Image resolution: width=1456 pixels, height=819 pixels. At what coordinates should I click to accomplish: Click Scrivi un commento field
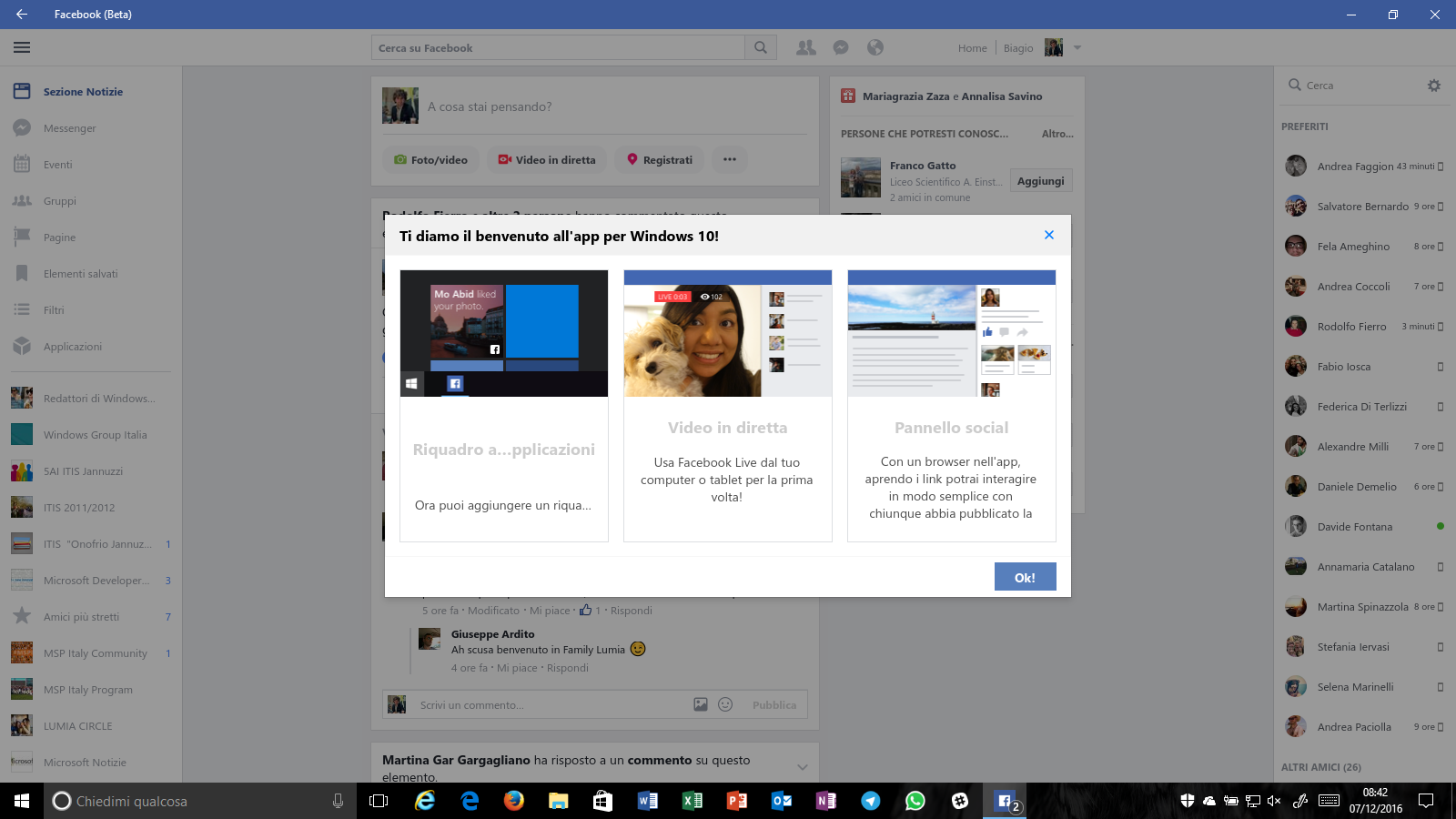(x=551, y=705)
